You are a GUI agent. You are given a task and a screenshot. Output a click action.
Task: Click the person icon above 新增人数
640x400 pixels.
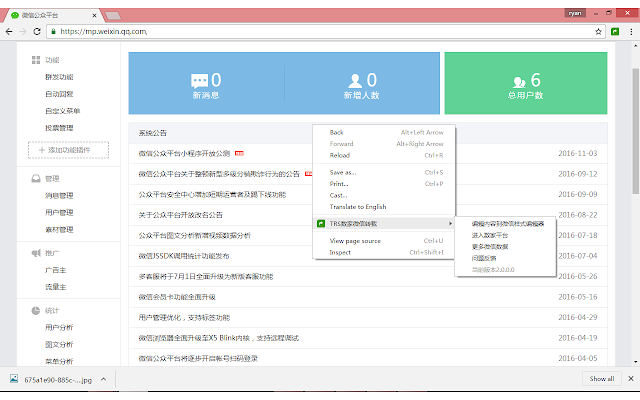(x=355, y=81)
